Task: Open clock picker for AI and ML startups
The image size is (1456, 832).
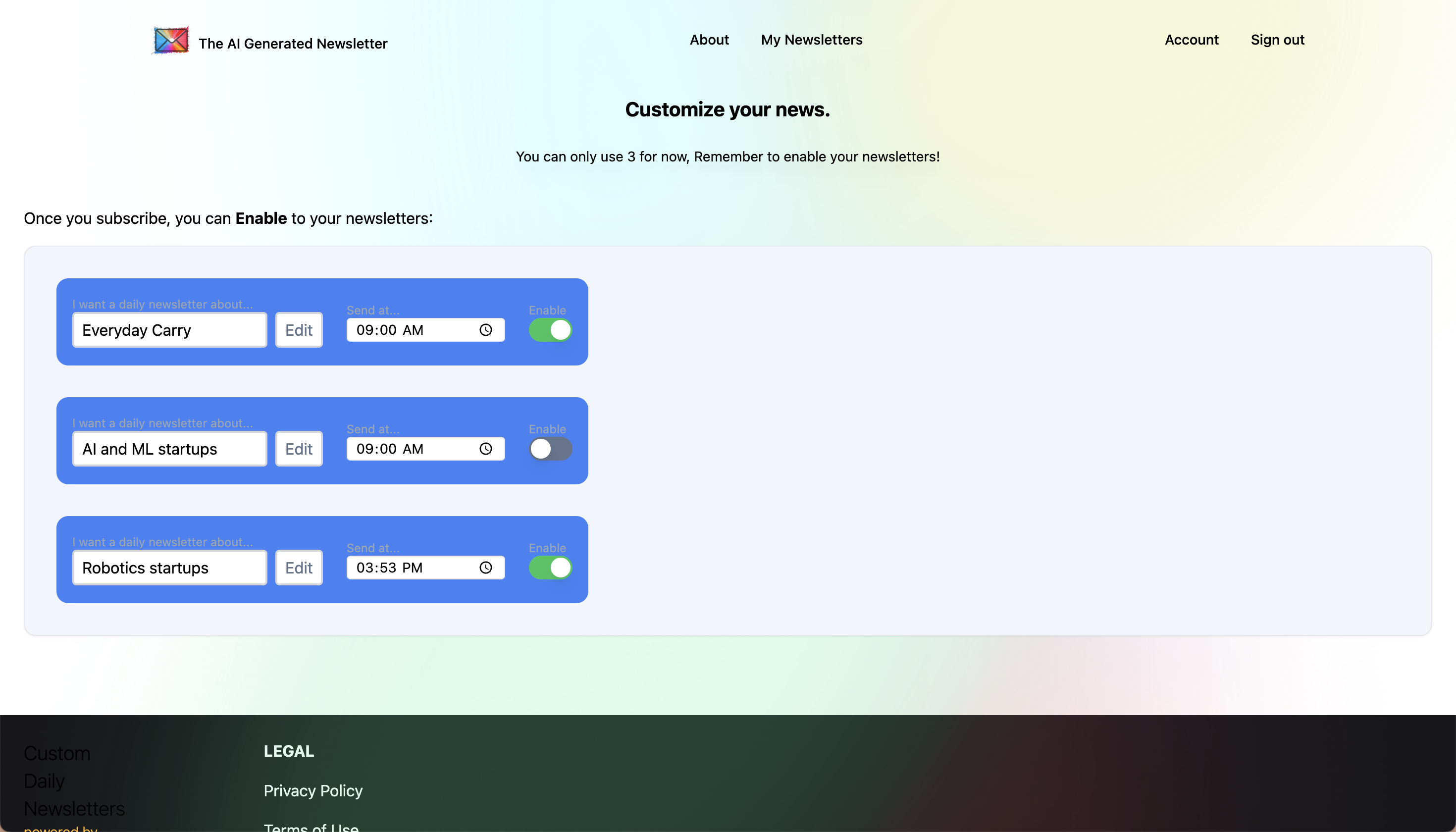Action: point(485,449)
